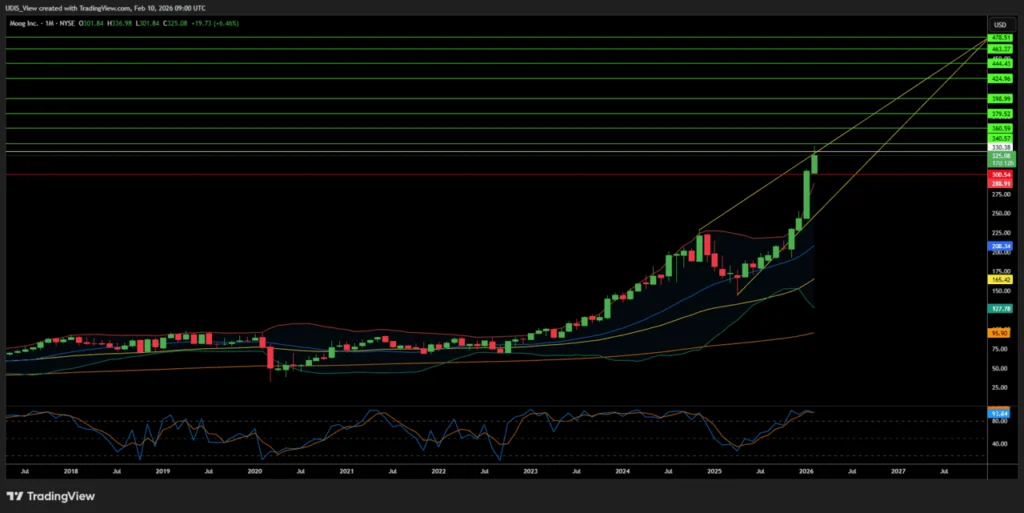Click the 75.00 price scale tick
Viewport: 1024px width, 513px height.
[x=1000, y=349]
